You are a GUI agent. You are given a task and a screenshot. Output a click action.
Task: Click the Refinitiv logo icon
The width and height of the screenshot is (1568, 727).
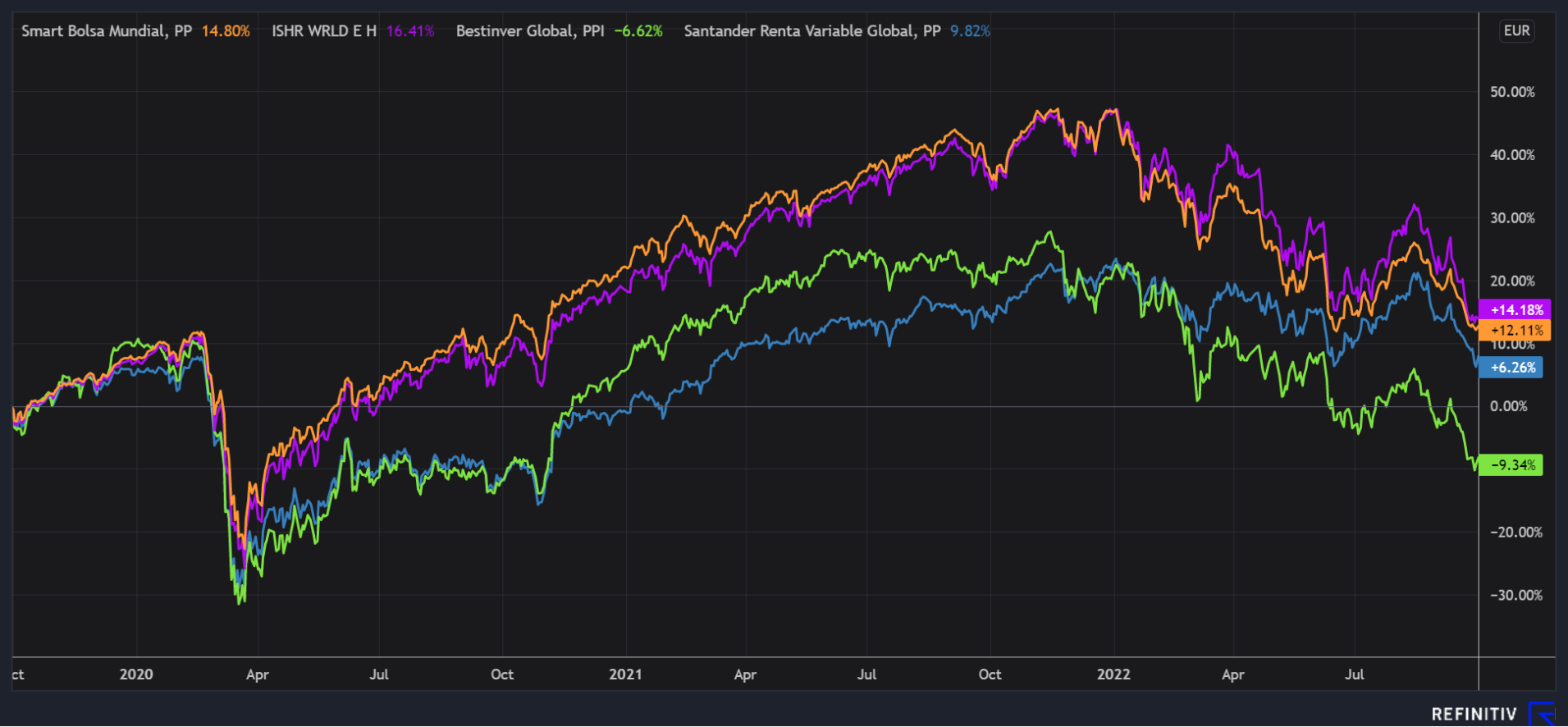click(x=1543, y=714)
